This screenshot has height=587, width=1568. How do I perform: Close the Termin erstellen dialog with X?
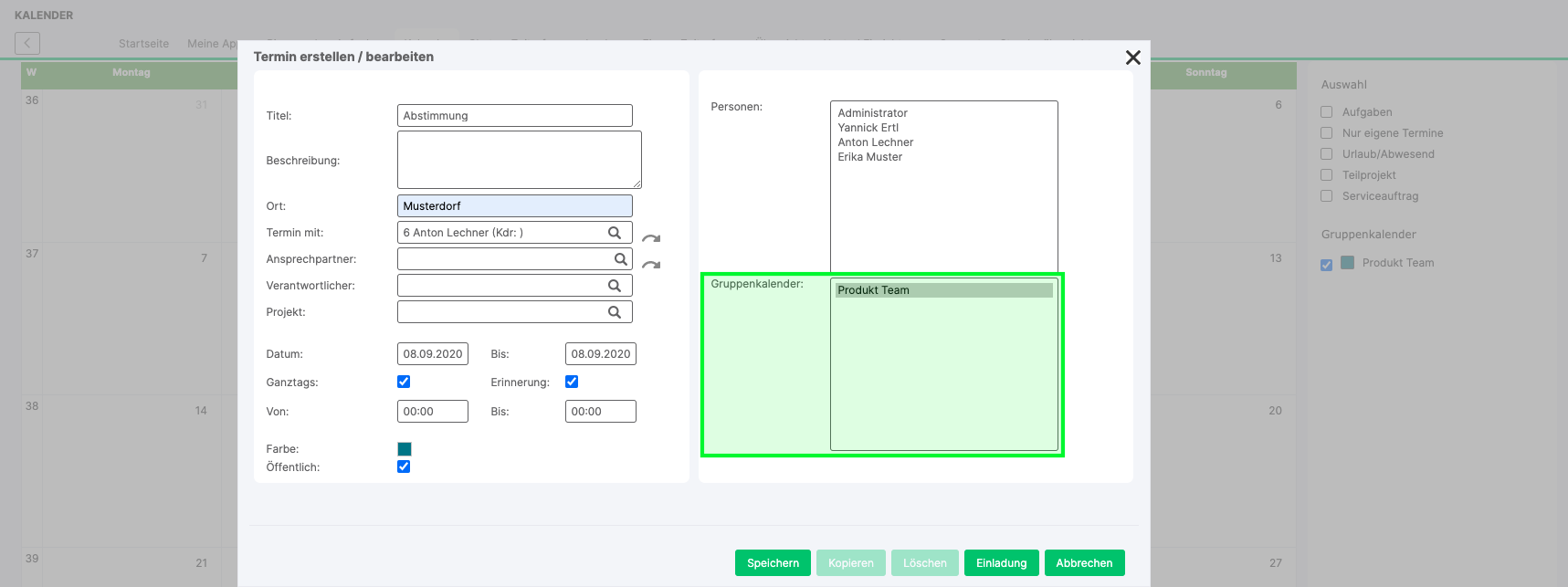1132,58
